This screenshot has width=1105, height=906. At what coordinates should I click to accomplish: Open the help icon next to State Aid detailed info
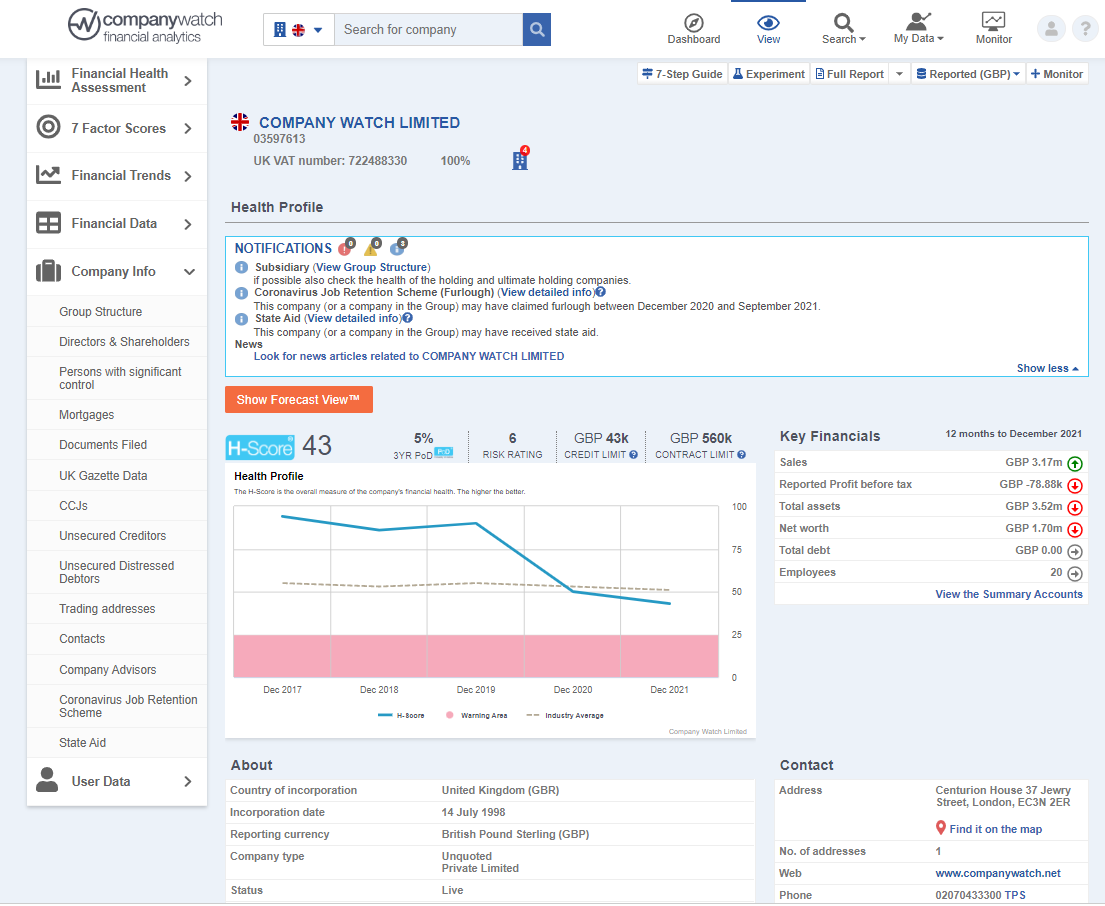407,318
